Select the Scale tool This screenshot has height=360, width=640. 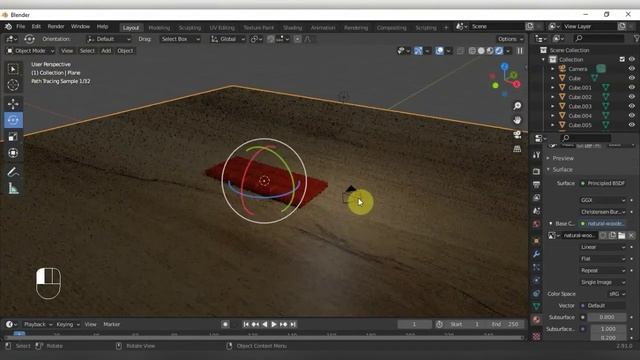pyautogui.click(x=13, y=136)
